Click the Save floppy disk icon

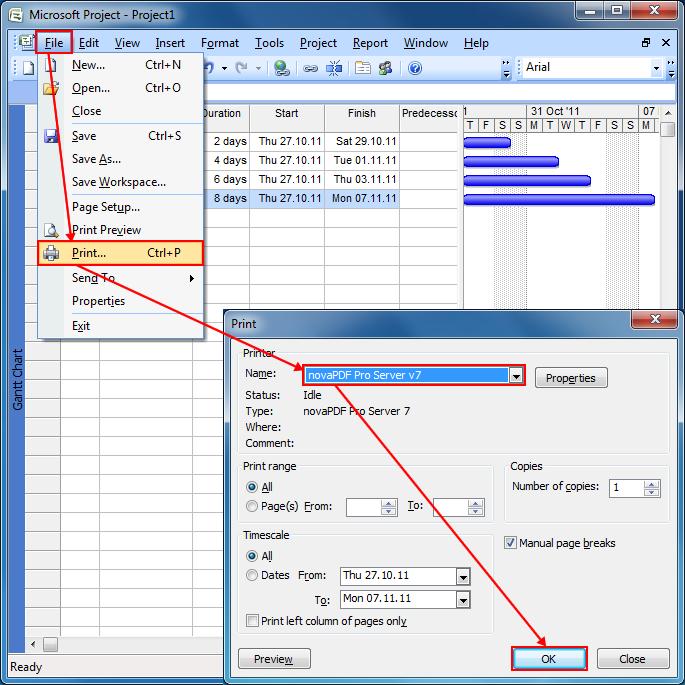(x=51, y=136)
